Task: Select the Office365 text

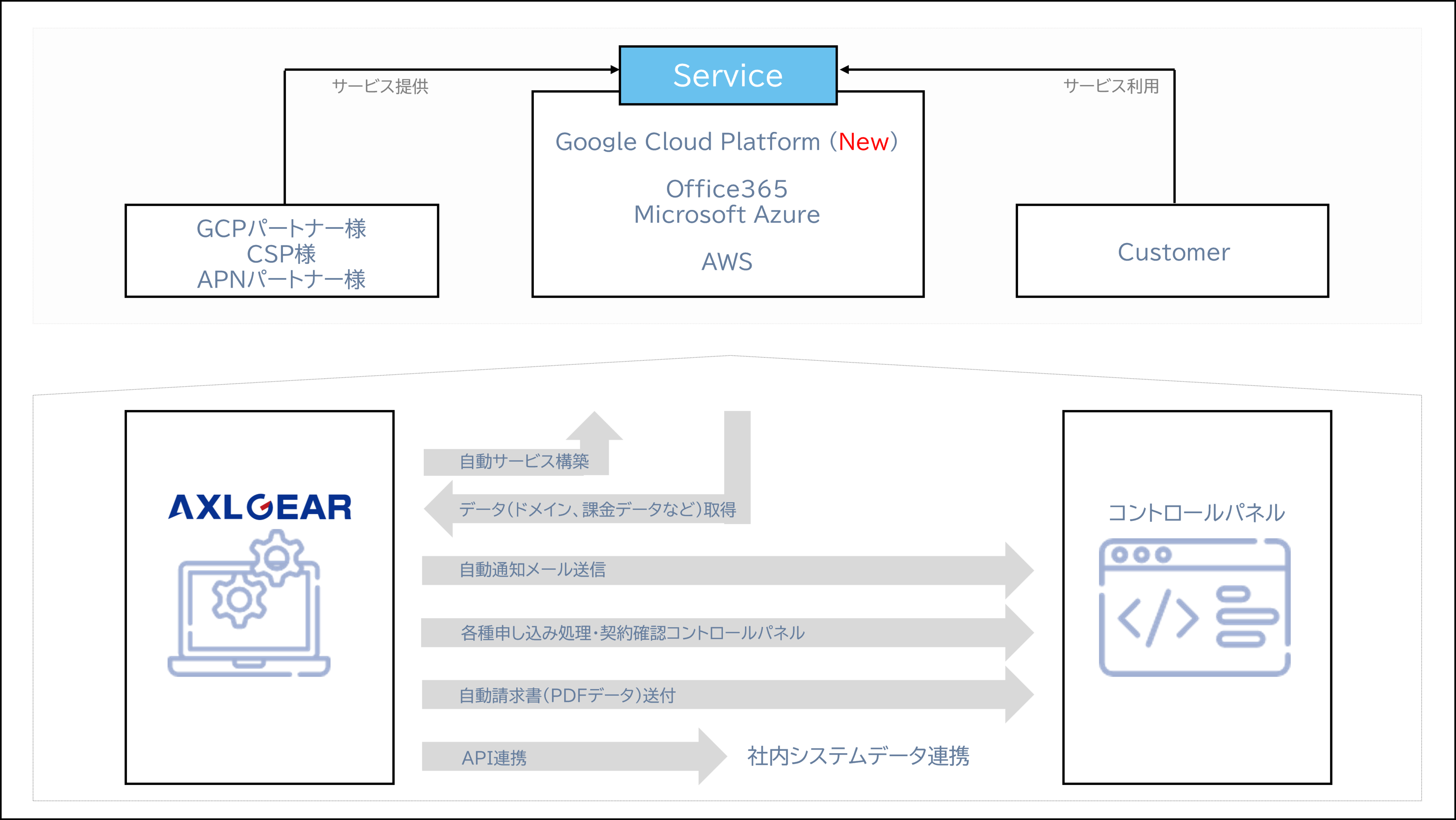Action: pos(726,189)
